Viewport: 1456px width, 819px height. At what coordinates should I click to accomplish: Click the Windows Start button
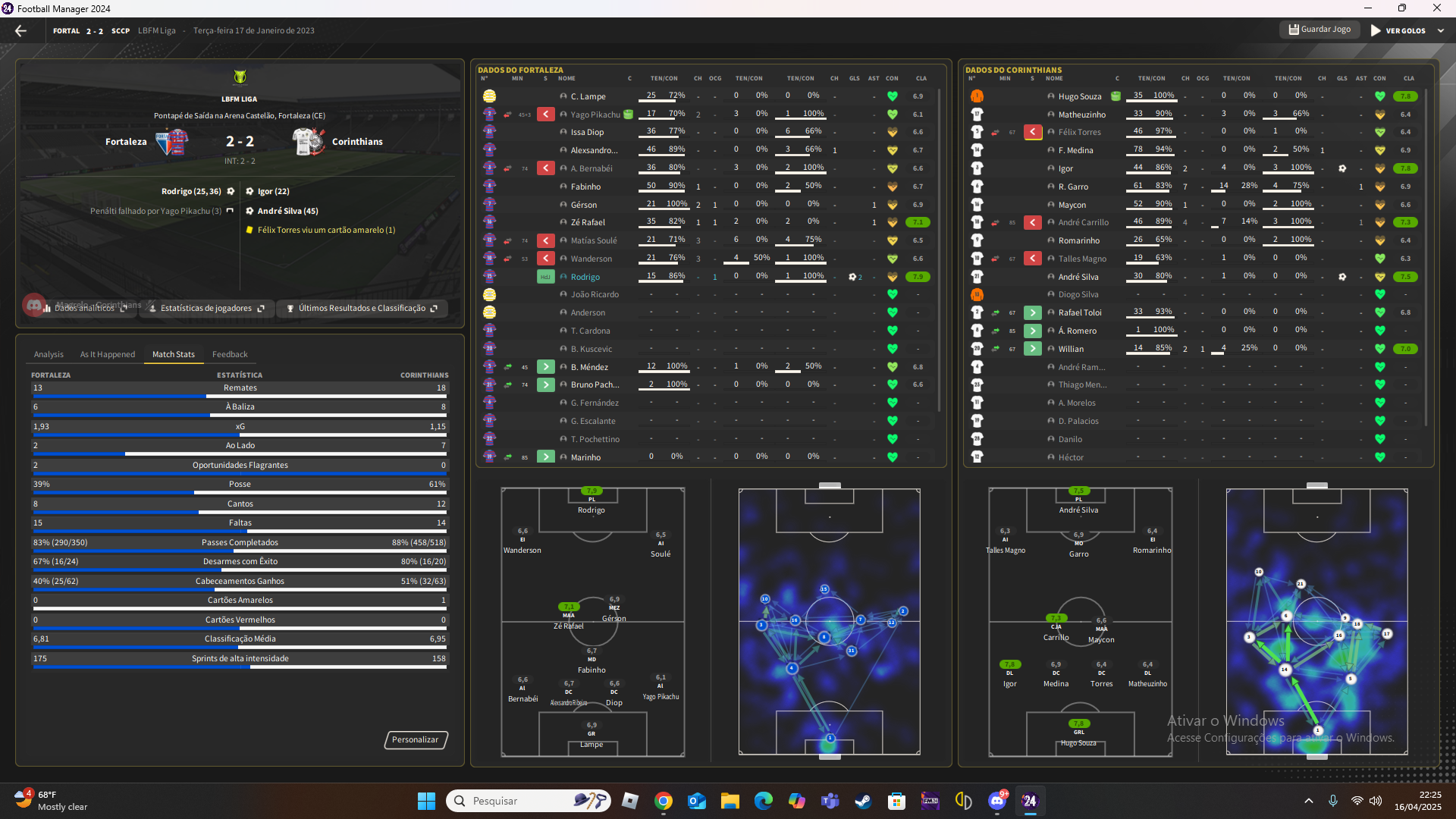(426, 801)
